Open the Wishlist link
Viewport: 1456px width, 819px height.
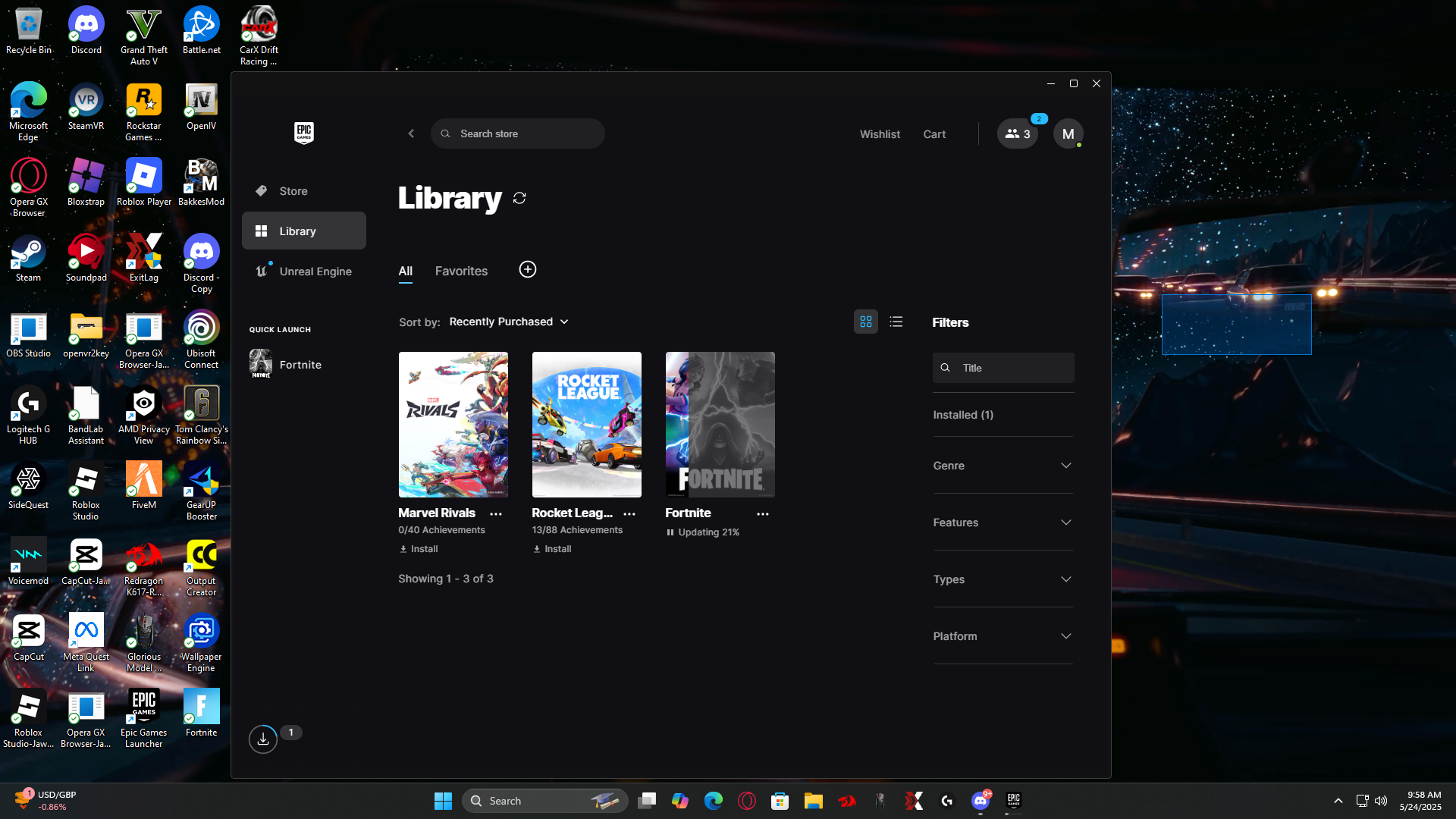coord(880,134)
